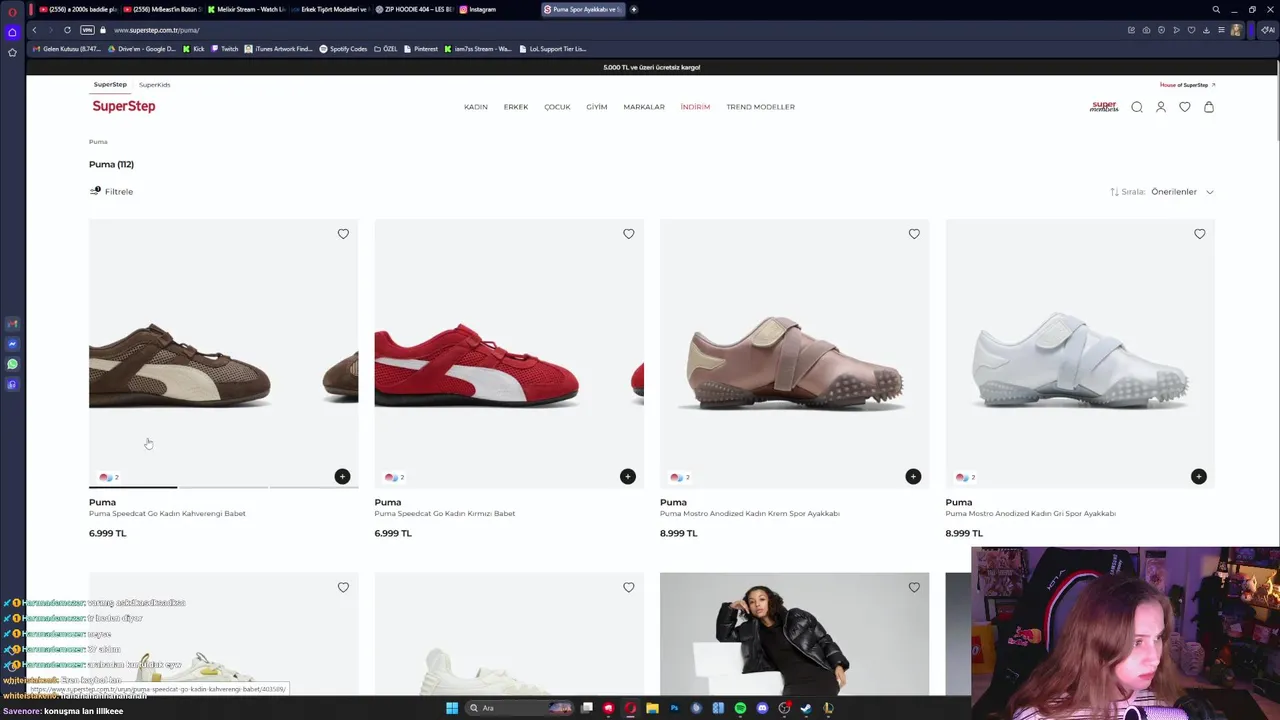Favorite the black puffer jacket product

click(914, 588)
